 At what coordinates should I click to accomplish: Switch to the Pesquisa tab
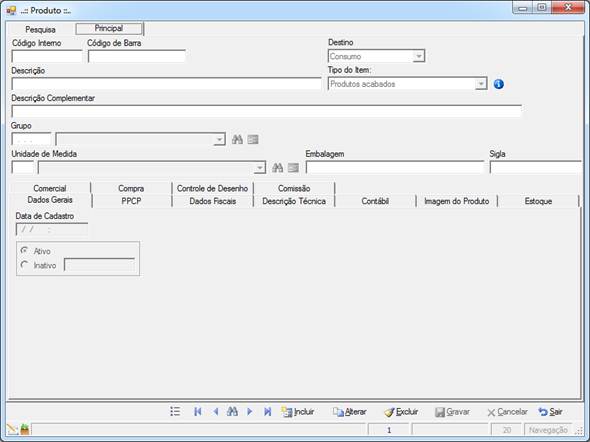click(40, 29)
